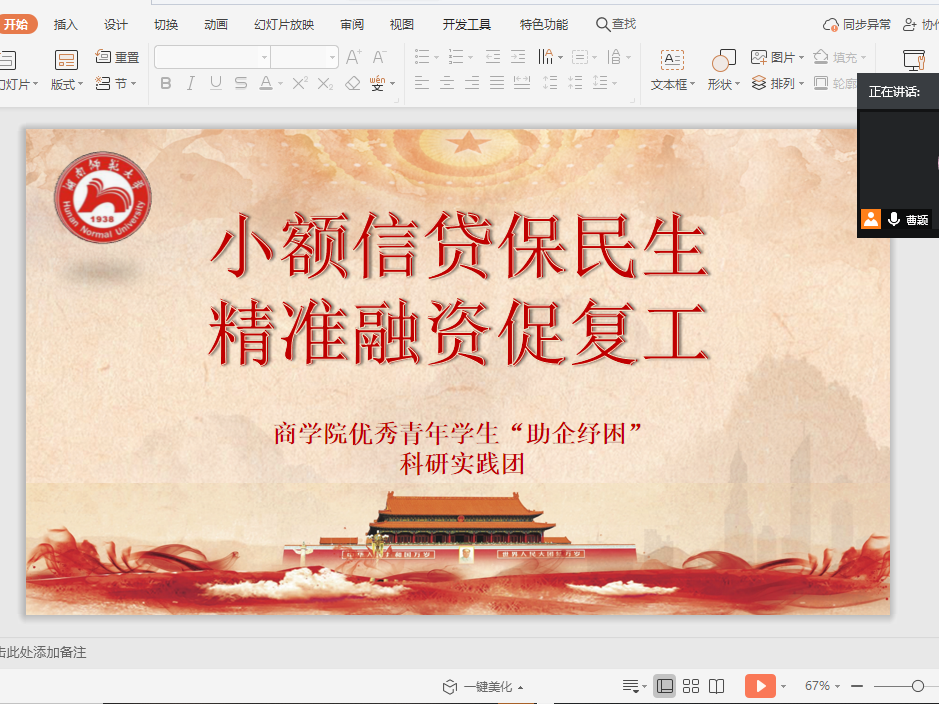Screen dimensions: 939x704
Task: Toggle bold formatting
Action: (166, 83)
